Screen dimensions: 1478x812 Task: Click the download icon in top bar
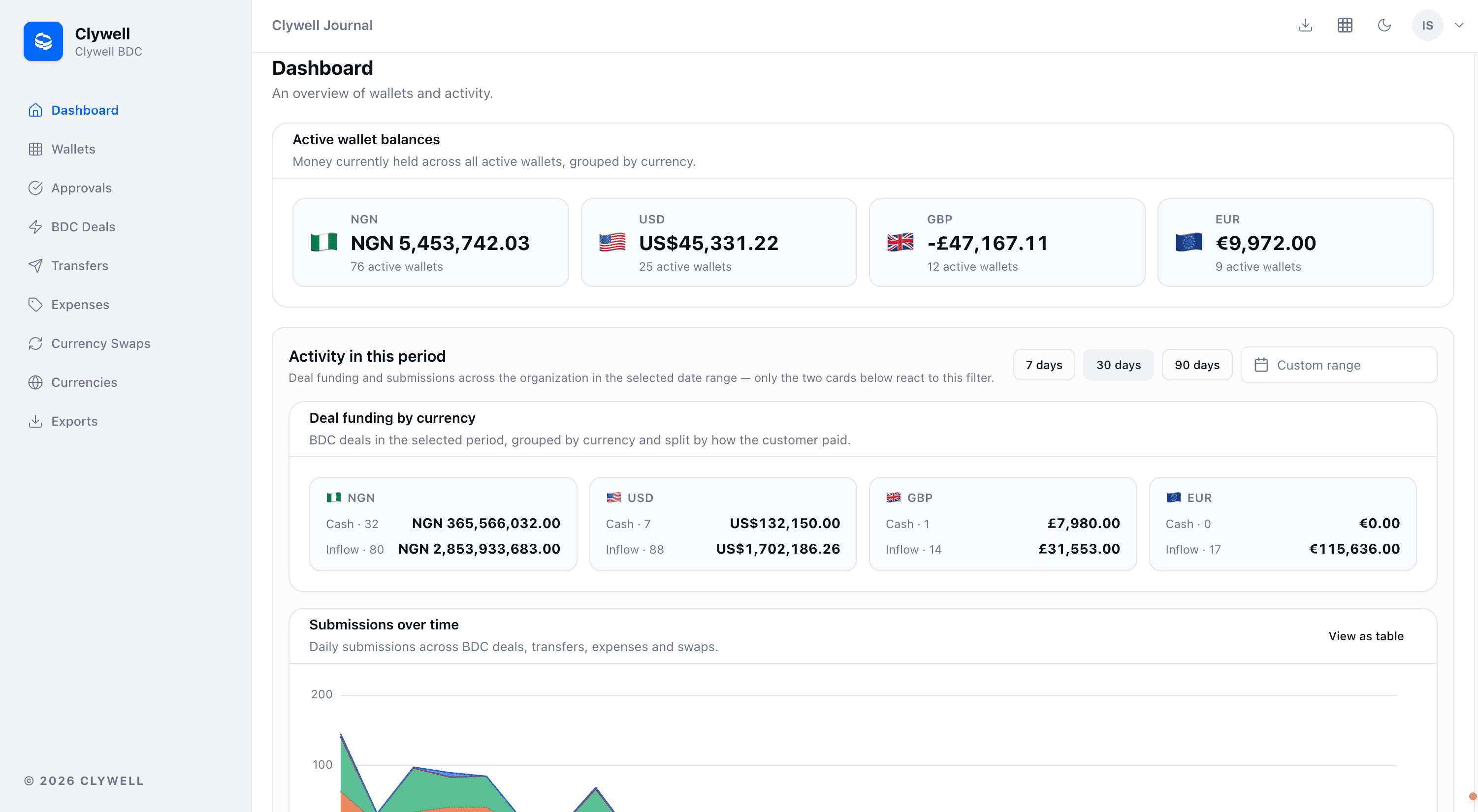point(1305,25)
